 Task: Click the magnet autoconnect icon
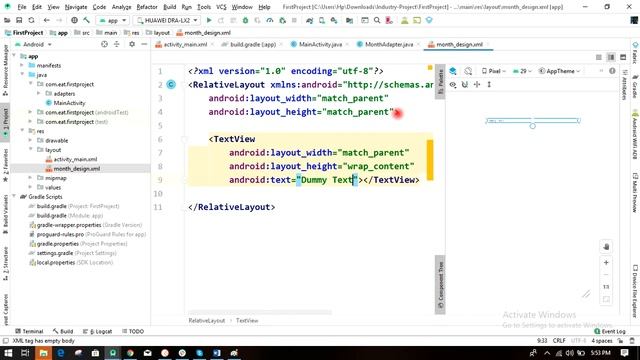pos(465,84)
